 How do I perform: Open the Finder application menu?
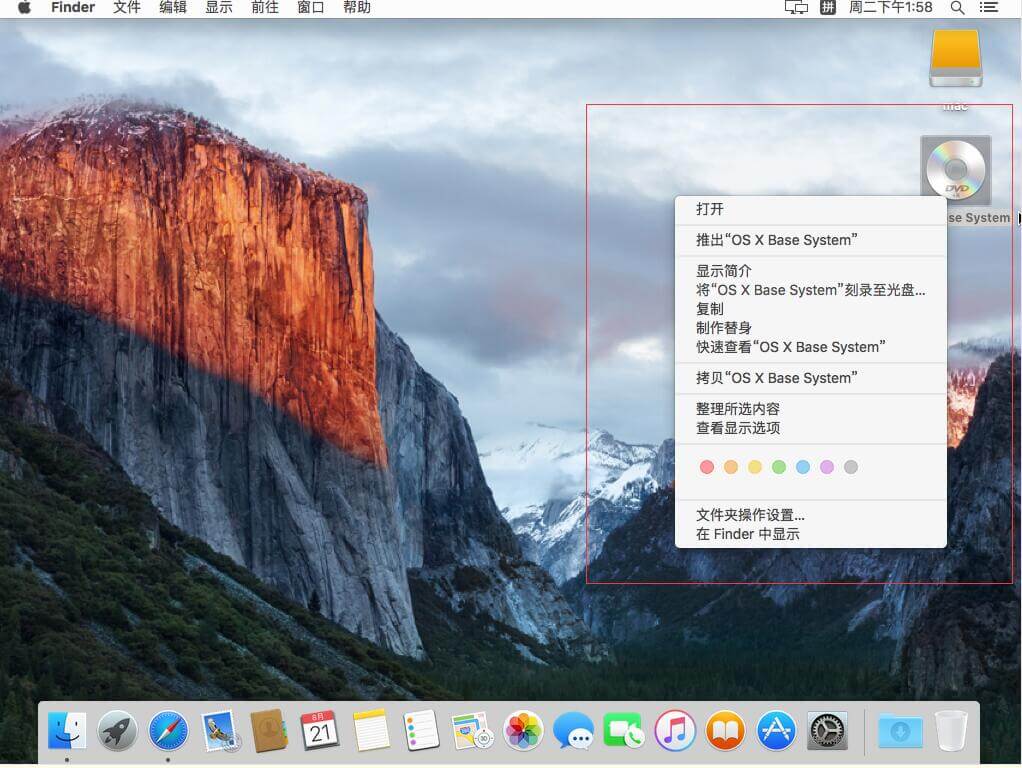click(x=73, y=8)
